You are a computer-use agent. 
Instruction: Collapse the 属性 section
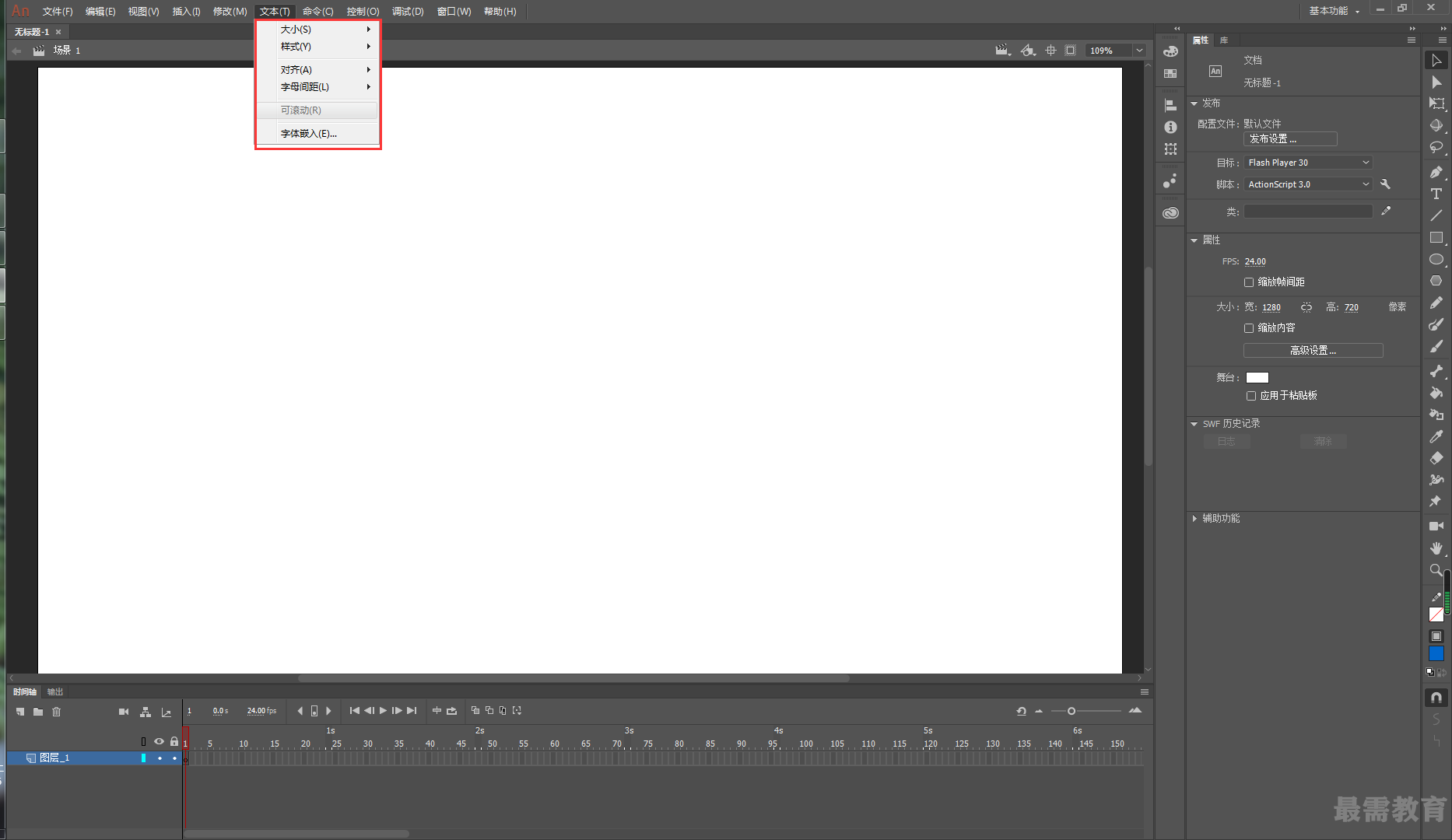1194,240
